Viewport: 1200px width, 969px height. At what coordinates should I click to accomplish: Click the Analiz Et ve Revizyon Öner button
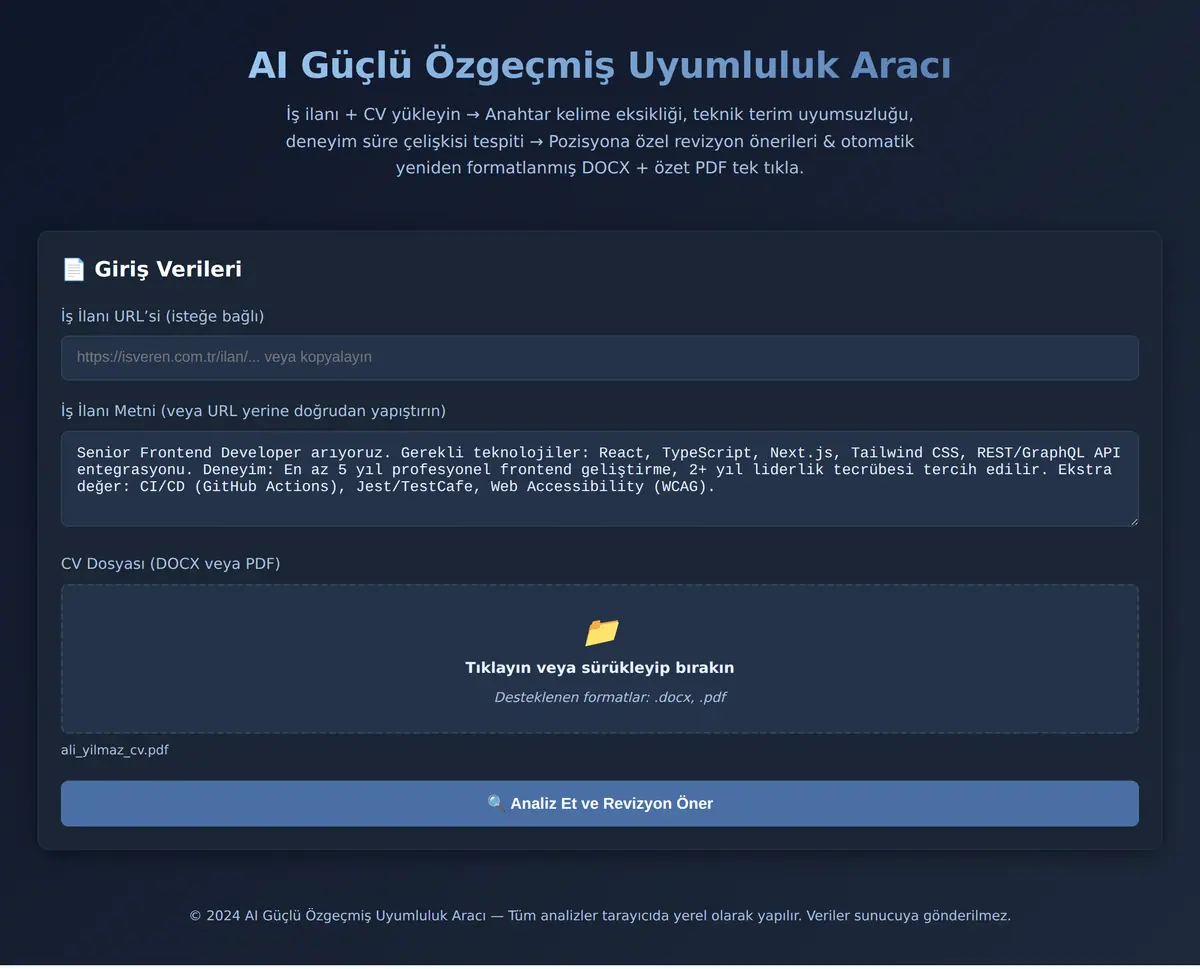coord(600,803)
